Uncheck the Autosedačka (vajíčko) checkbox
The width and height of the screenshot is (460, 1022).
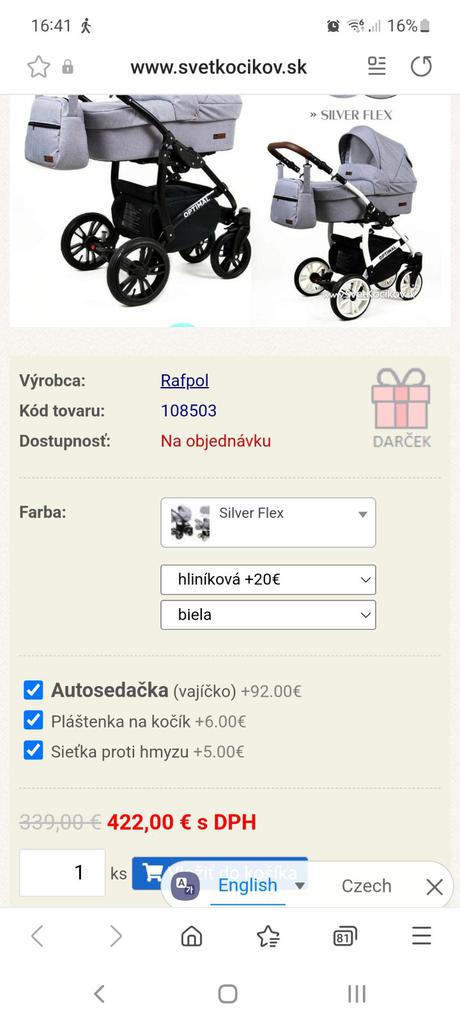tap(33, 690)
